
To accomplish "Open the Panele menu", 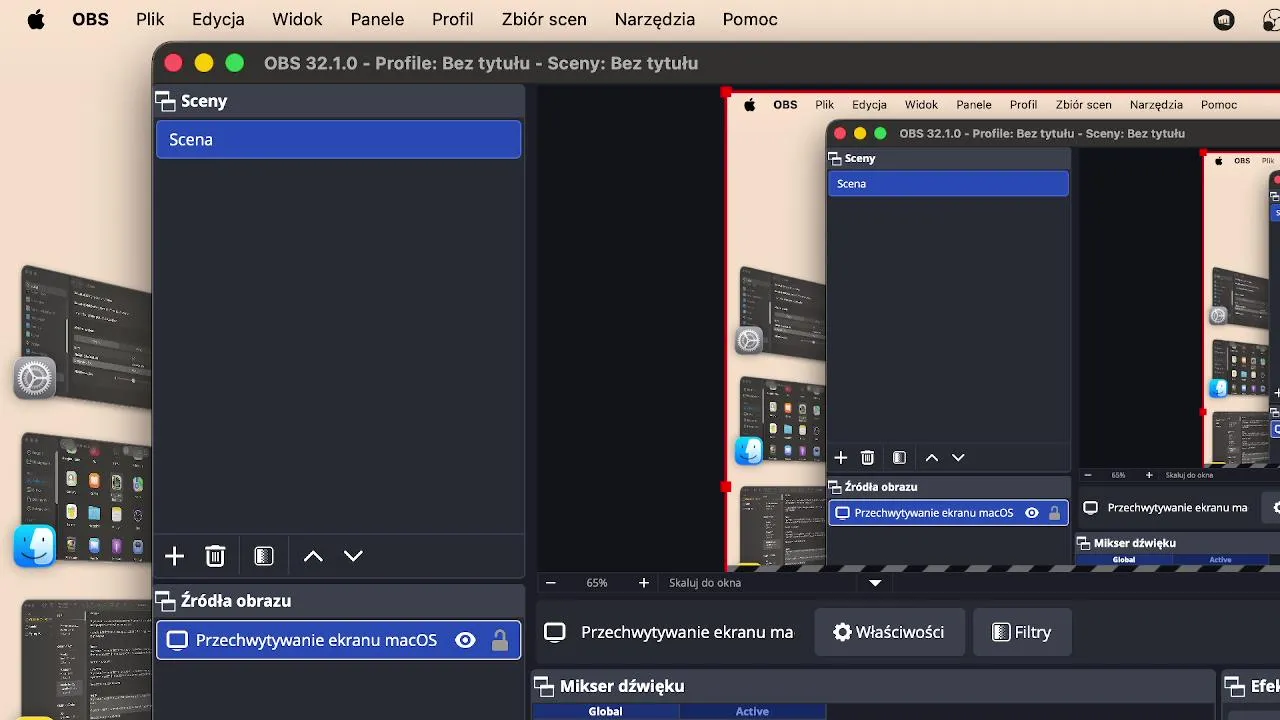I will [377, 20].
